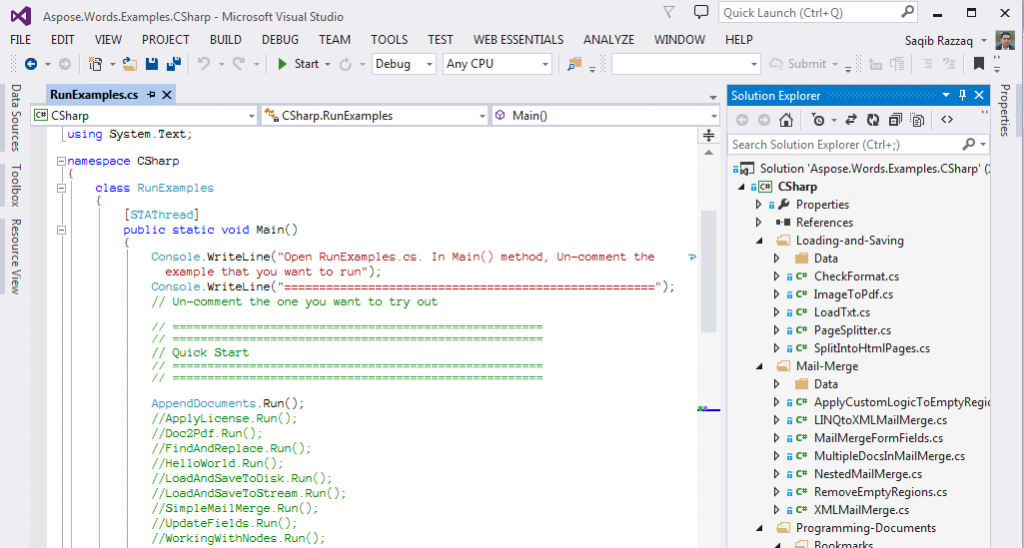The height and width of the screenshot is (548, 1024).
Task: Click the Undo arrow icon
Action: tap(204, 64)
